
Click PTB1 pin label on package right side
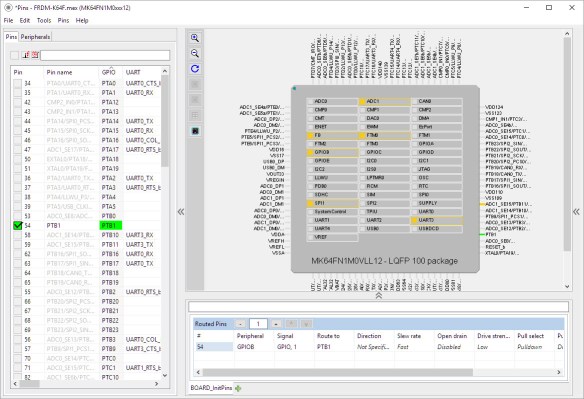(491, 234)
